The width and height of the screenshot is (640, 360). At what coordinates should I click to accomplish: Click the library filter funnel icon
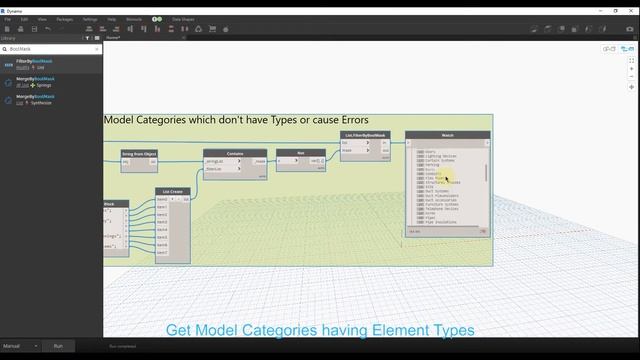(87, 38)
